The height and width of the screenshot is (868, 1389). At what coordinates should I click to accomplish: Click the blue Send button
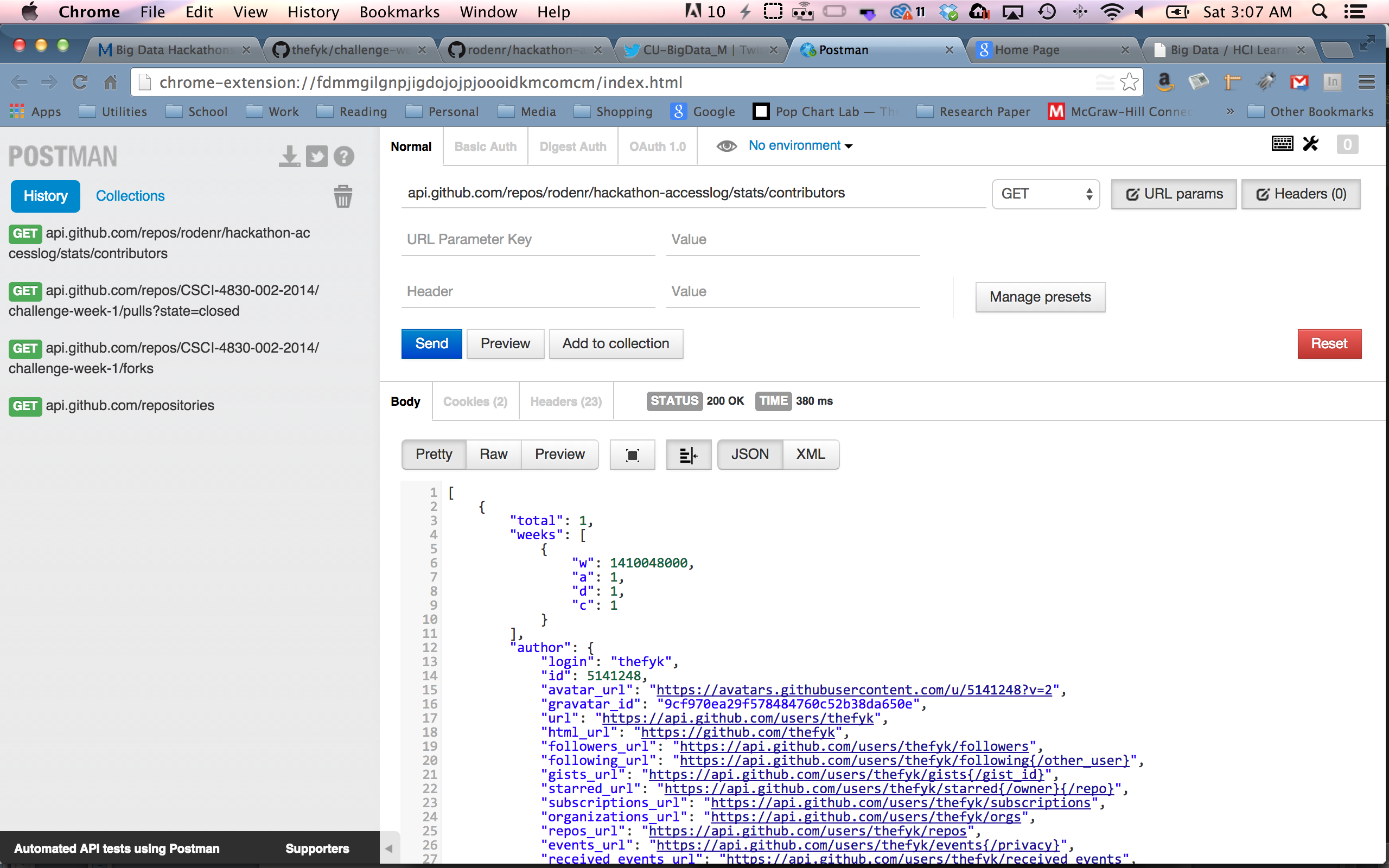pyautogui.click(x=431, y=343)
